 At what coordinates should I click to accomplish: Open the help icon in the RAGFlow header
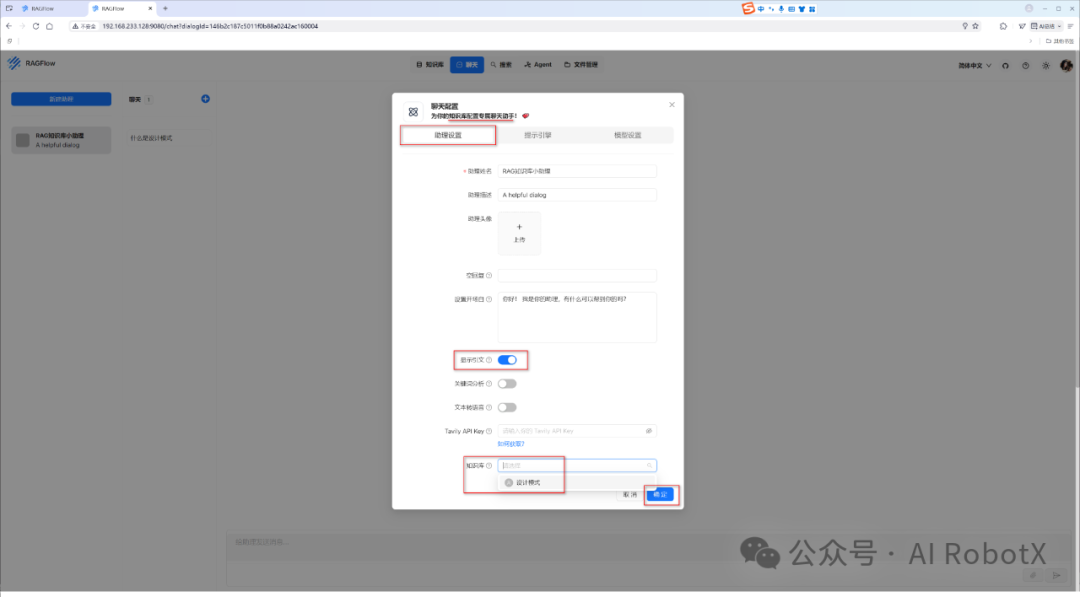1026,65
